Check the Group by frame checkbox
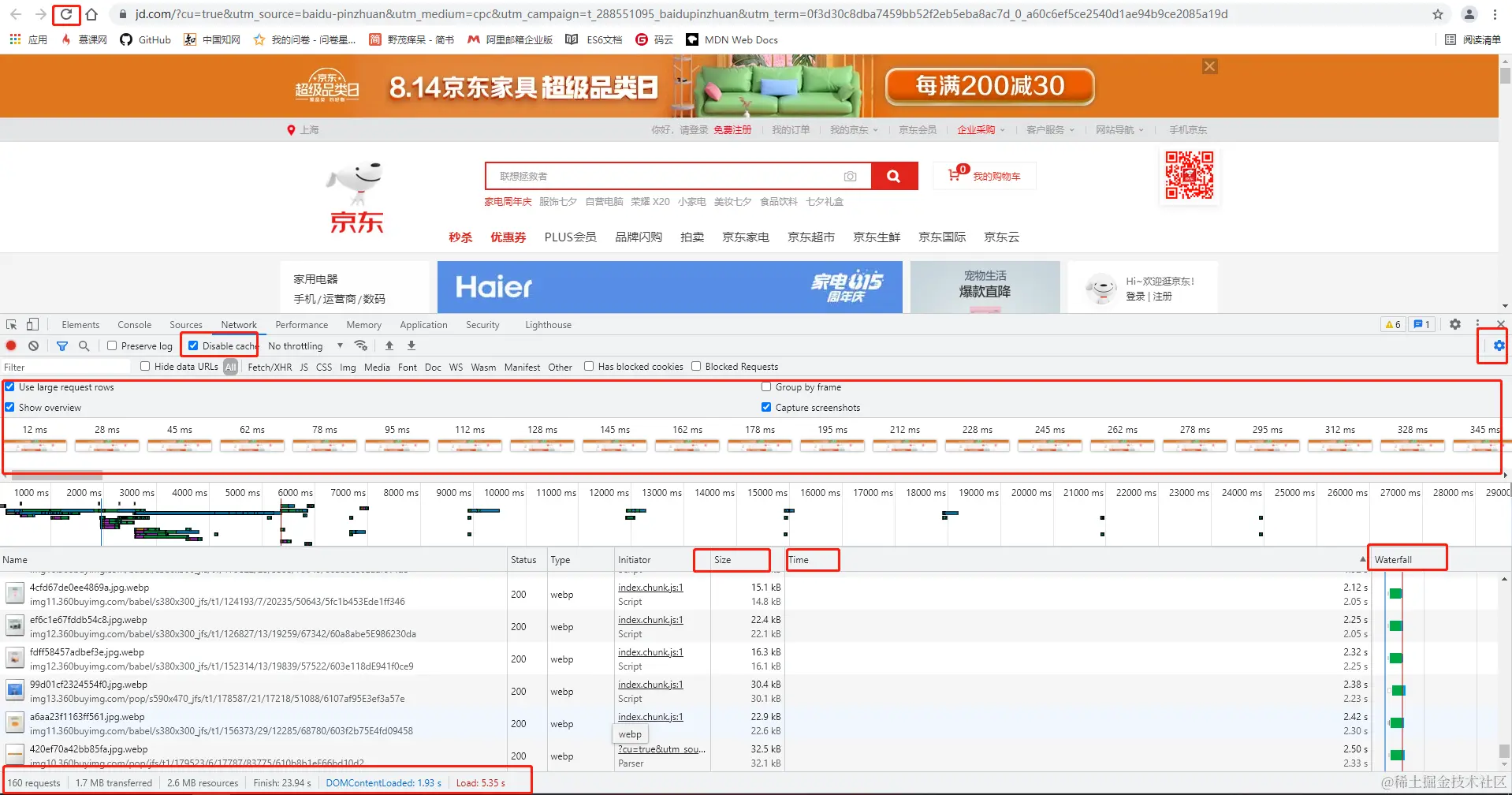Viewport: 1512px width, 795px height. pos(766,386)
